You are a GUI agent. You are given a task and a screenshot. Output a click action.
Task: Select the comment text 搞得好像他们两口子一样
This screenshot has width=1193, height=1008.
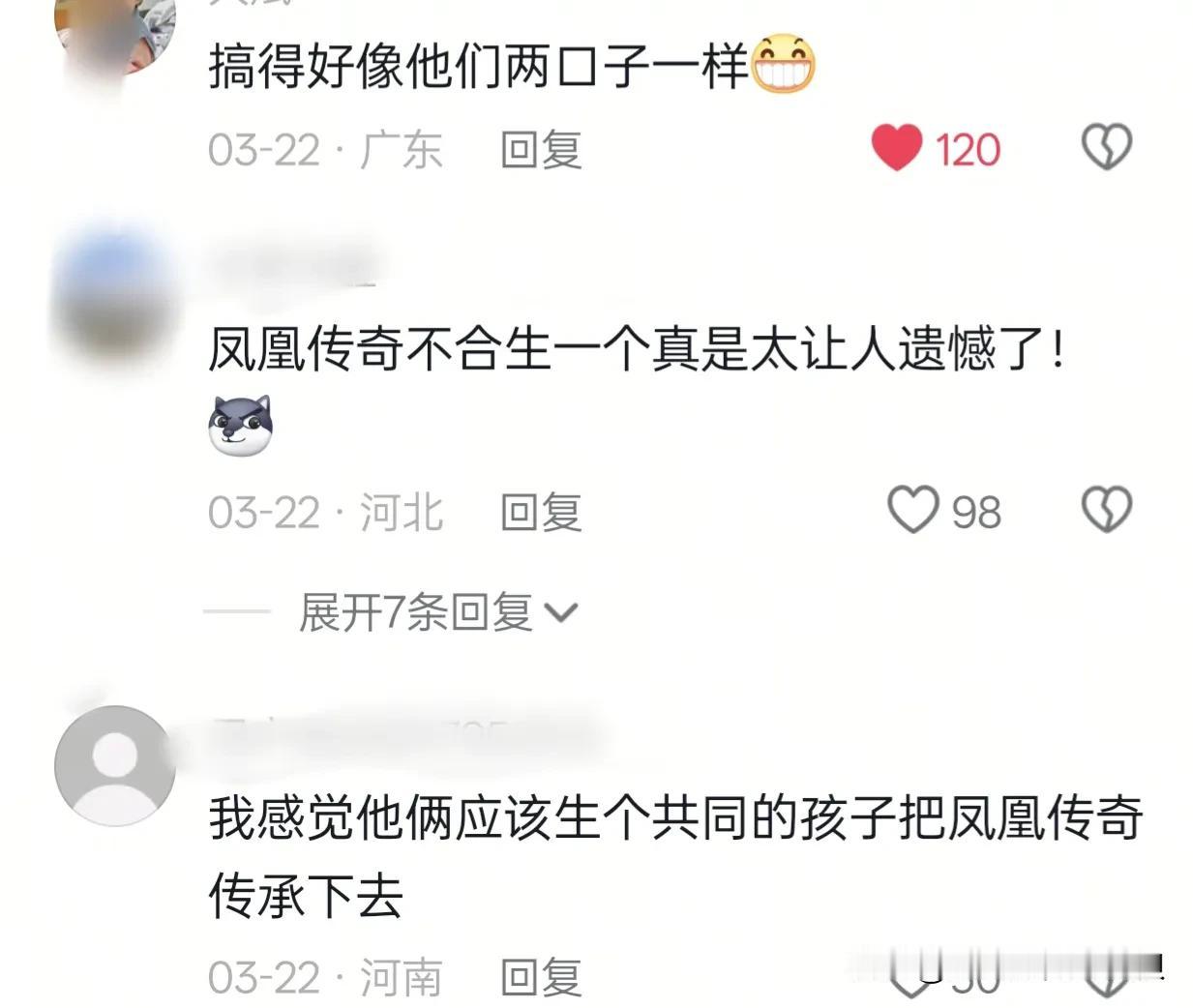click(x=479, y=68)
